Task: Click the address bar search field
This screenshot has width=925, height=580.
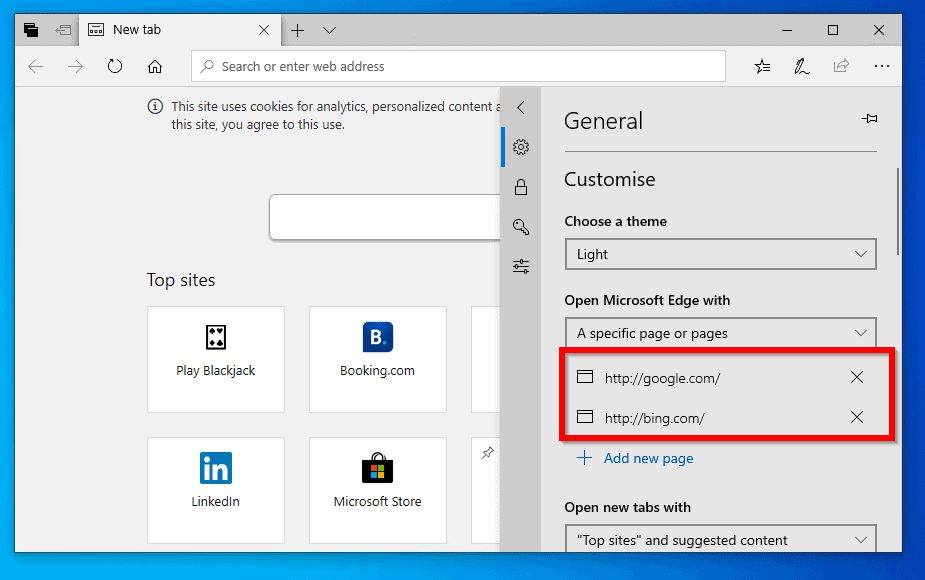Action: [458, 66]
